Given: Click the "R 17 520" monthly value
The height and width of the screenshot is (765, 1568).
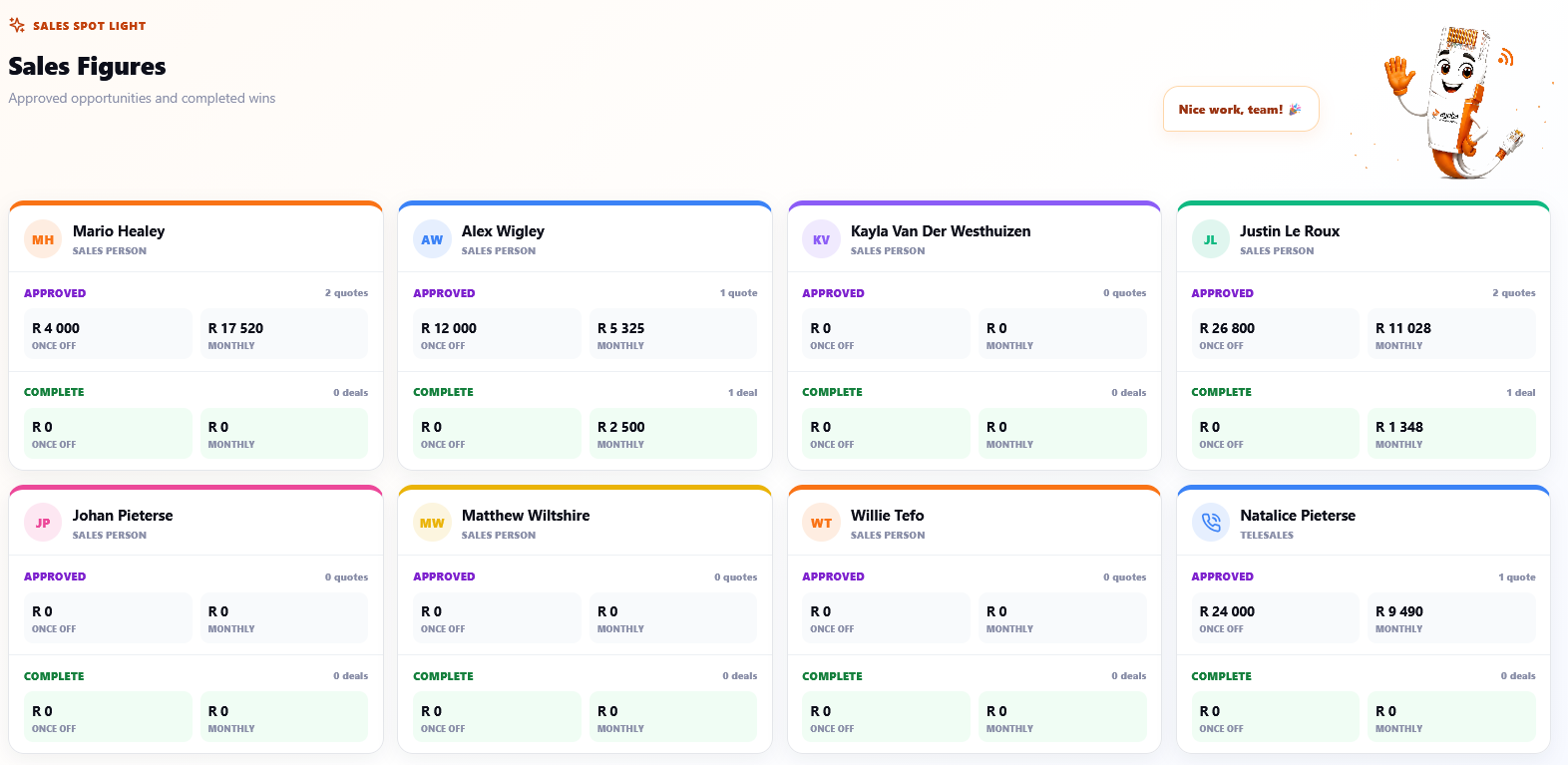Looking at the screenshot, I should [x=235, y=328].
